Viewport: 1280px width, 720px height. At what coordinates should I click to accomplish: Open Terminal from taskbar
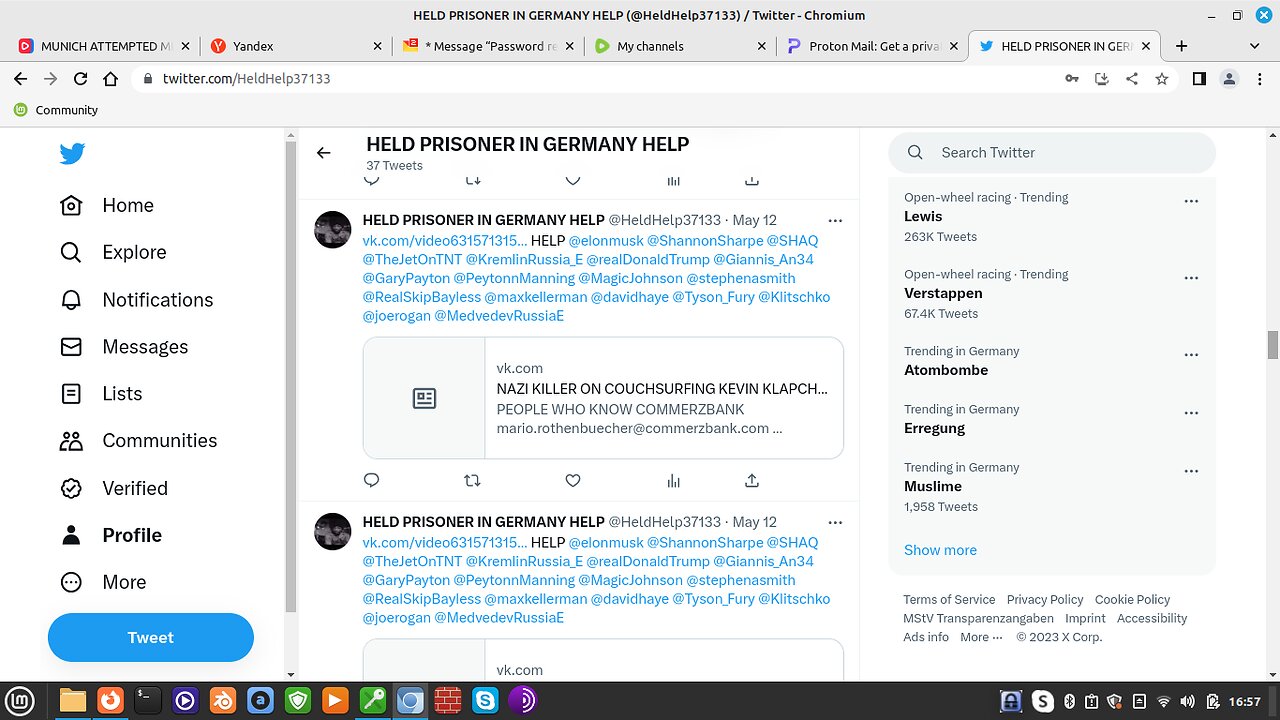(147, 701)
